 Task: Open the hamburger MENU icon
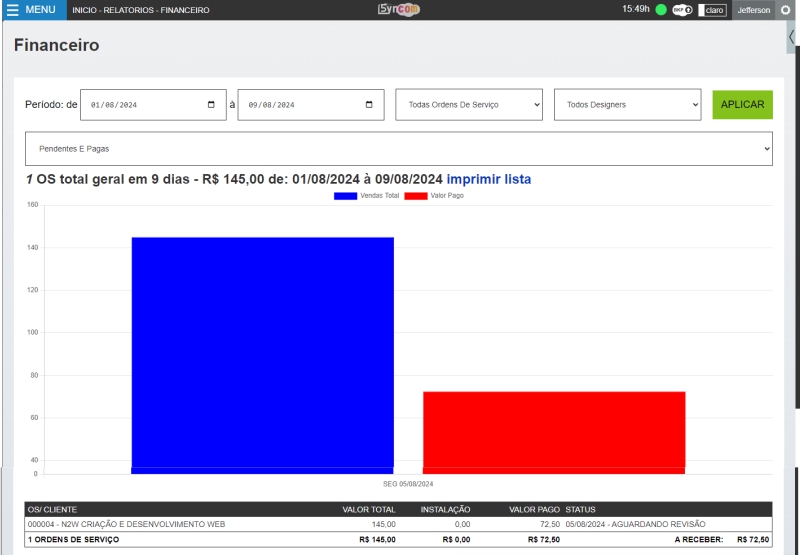pos(13,10)
